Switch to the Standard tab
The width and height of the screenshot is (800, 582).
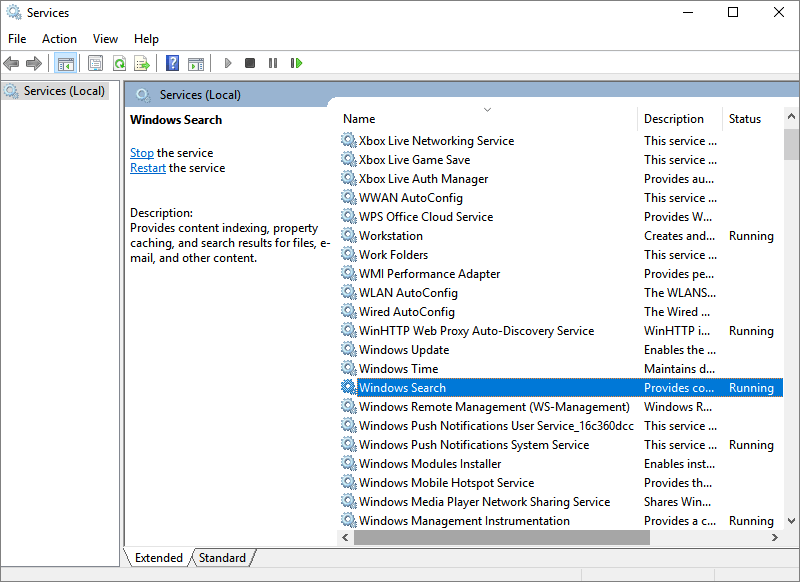222,557
